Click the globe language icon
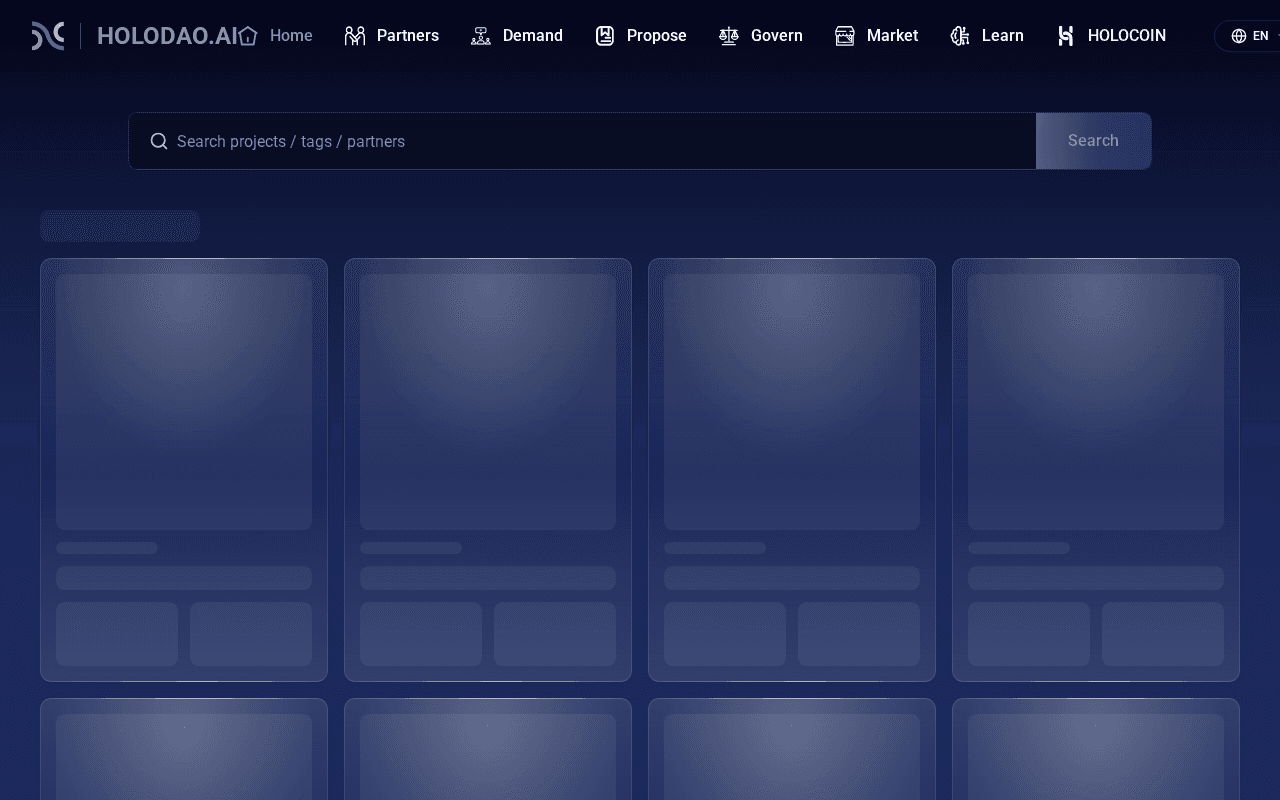Viewport: 1280px width, 800px height. (x=1239, y=36)
